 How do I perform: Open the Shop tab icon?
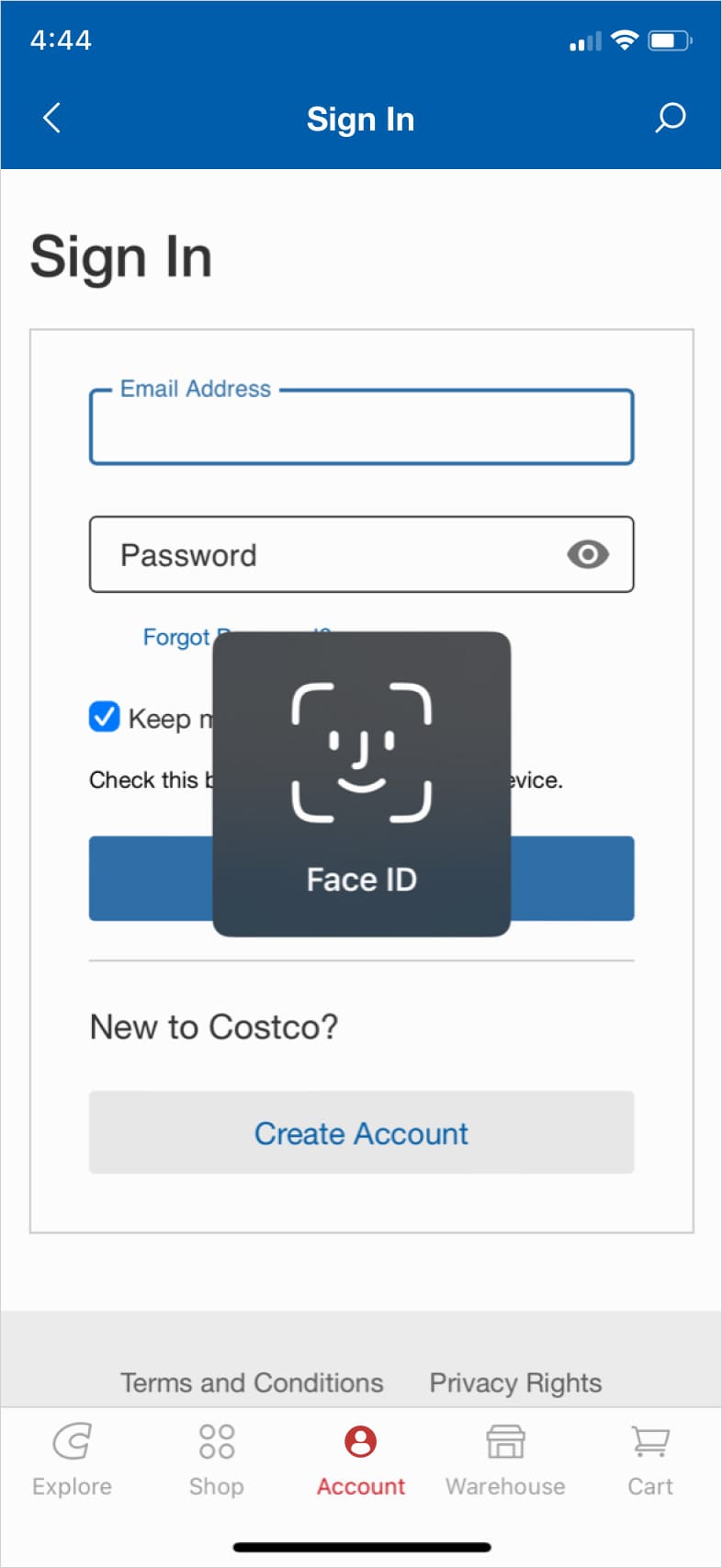[217, 1441]
